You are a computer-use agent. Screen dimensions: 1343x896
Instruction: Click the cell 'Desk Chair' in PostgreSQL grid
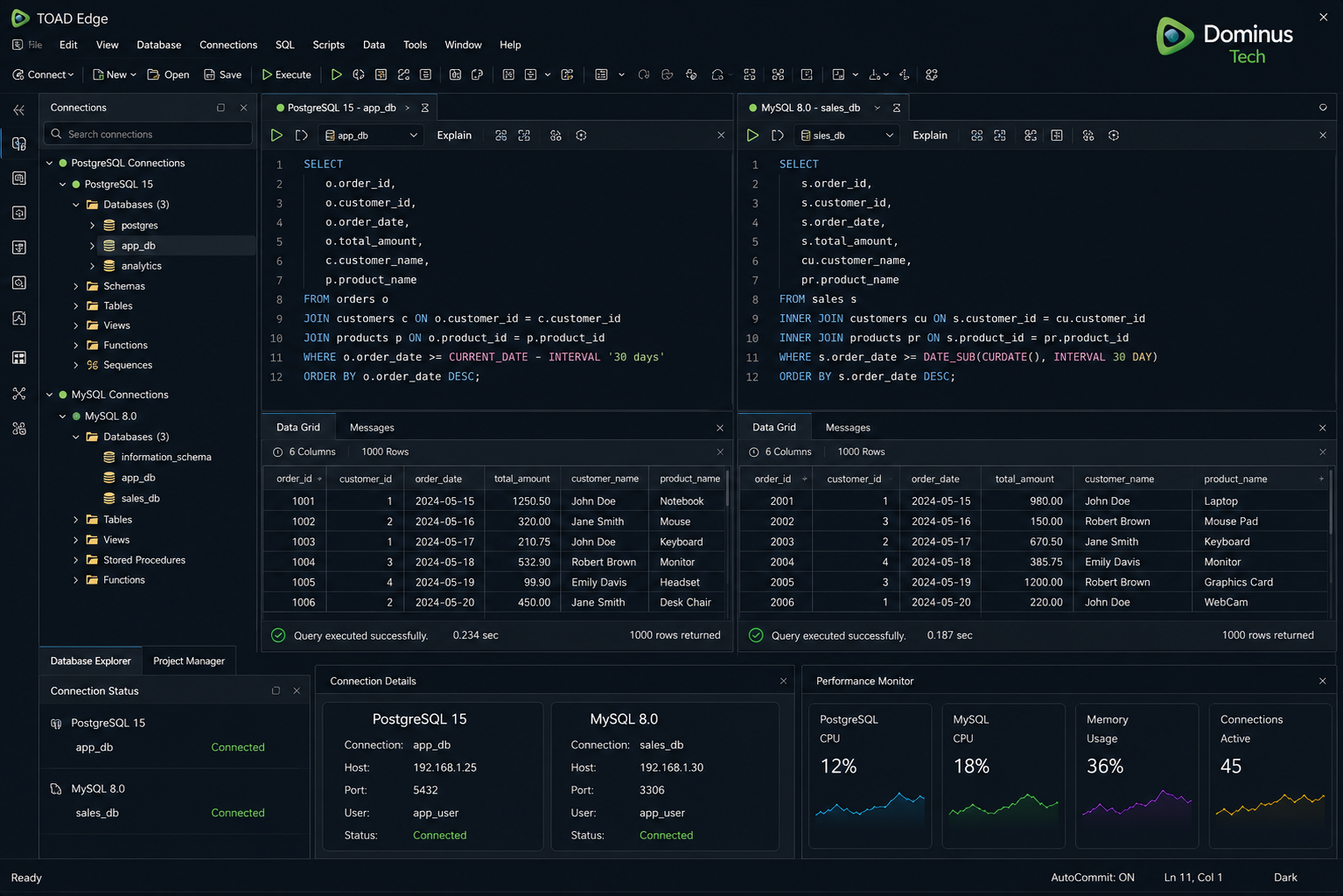(685, 602)
